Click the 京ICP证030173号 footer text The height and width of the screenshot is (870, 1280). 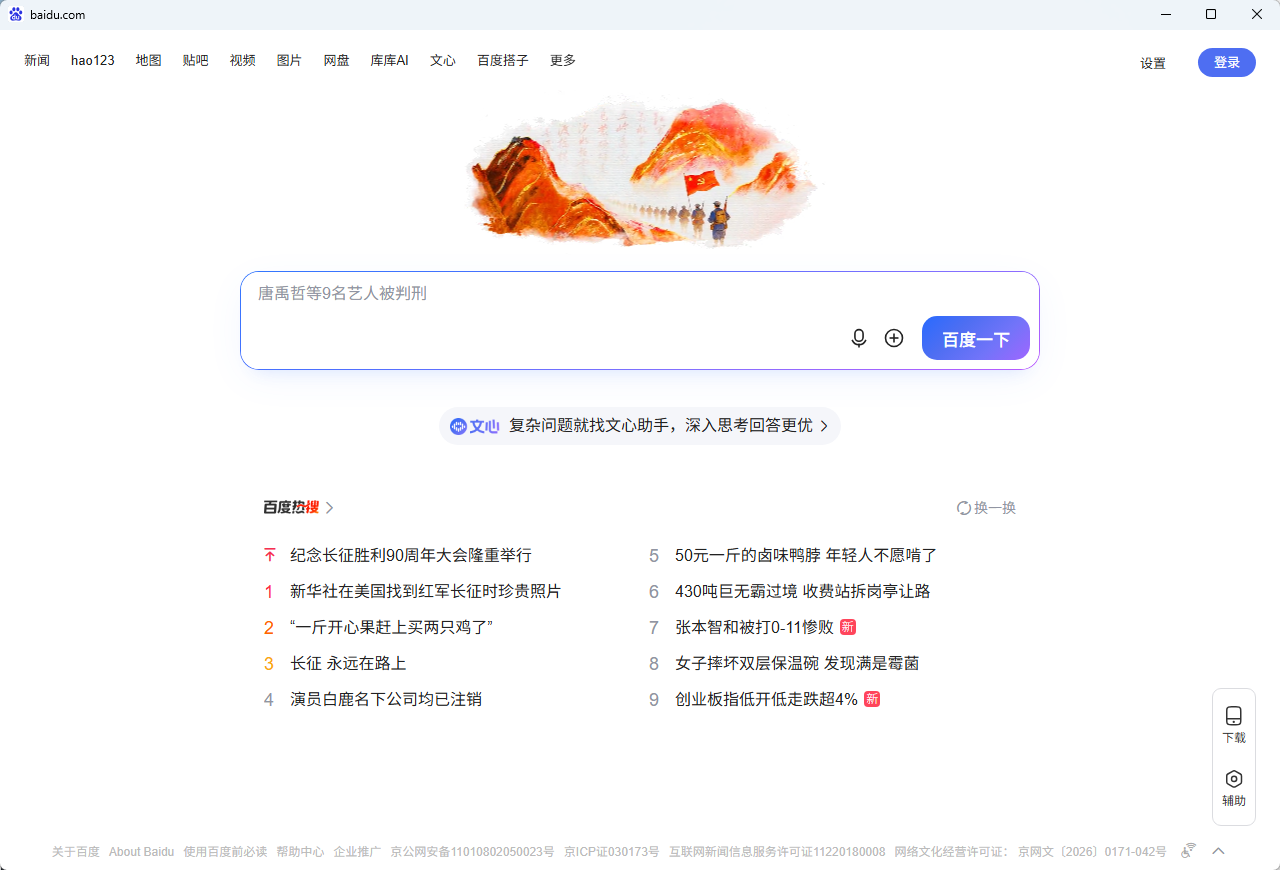coord(612,852)
